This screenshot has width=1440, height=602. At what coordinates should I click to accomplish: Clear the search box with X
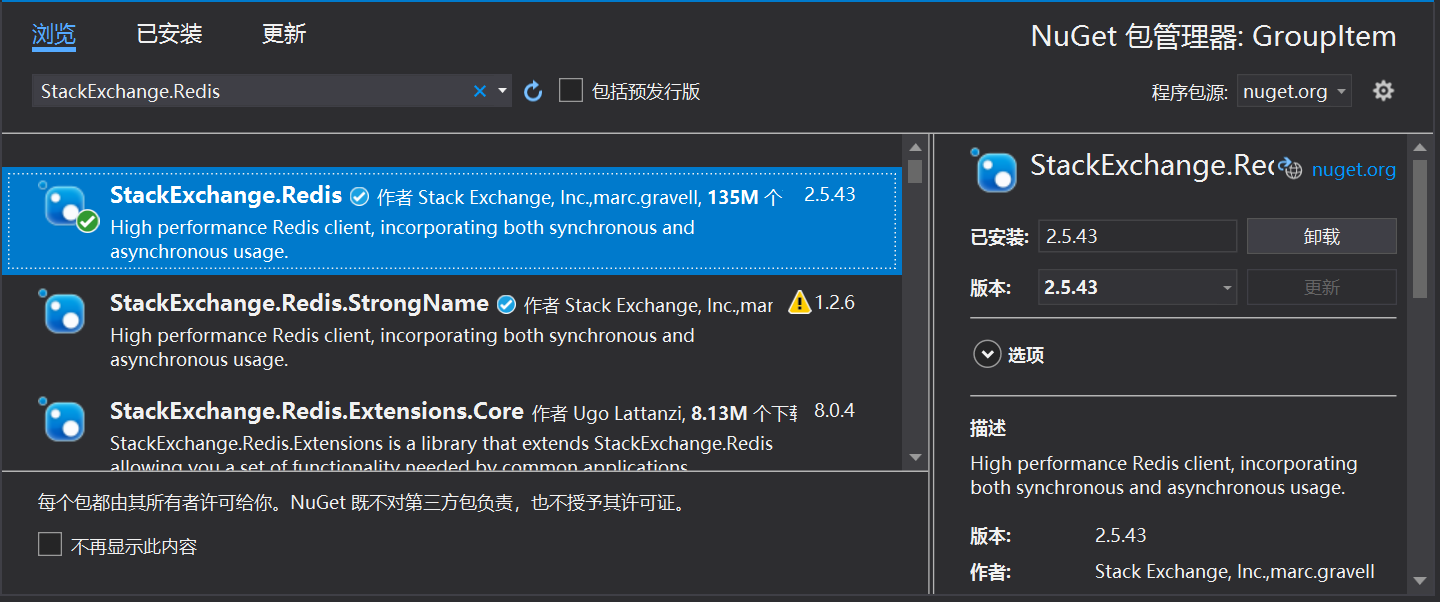480,91
